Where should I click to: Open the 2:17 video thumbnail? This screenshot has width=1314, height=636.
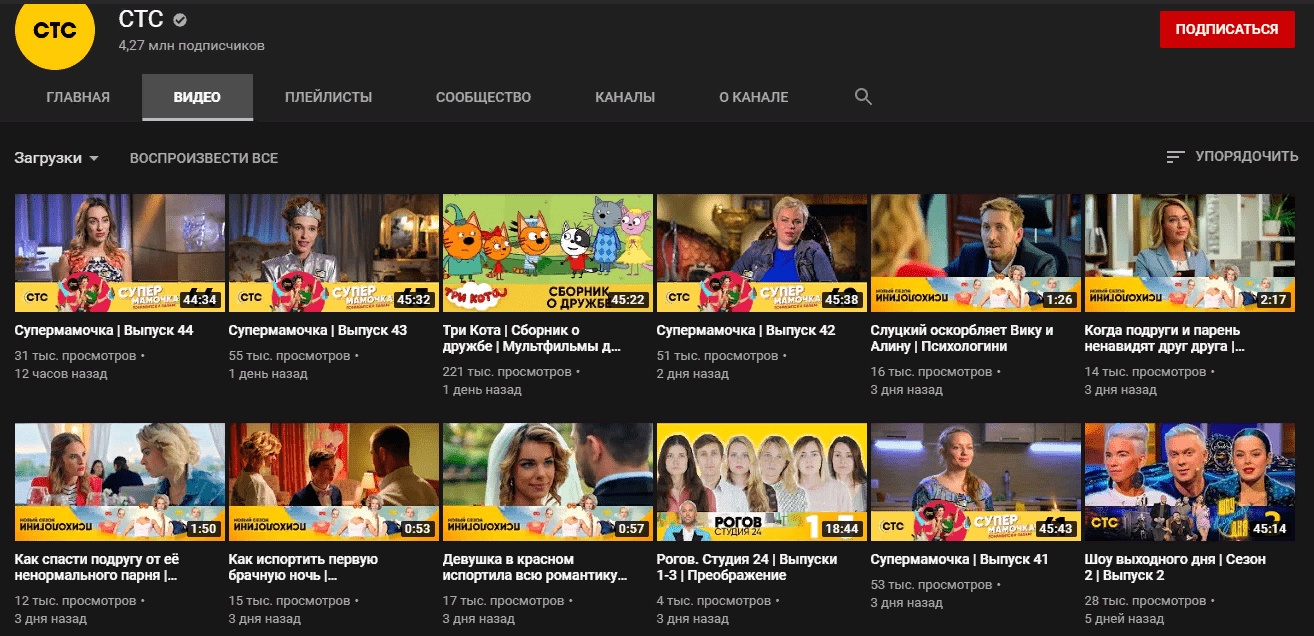pos(1190,253)
